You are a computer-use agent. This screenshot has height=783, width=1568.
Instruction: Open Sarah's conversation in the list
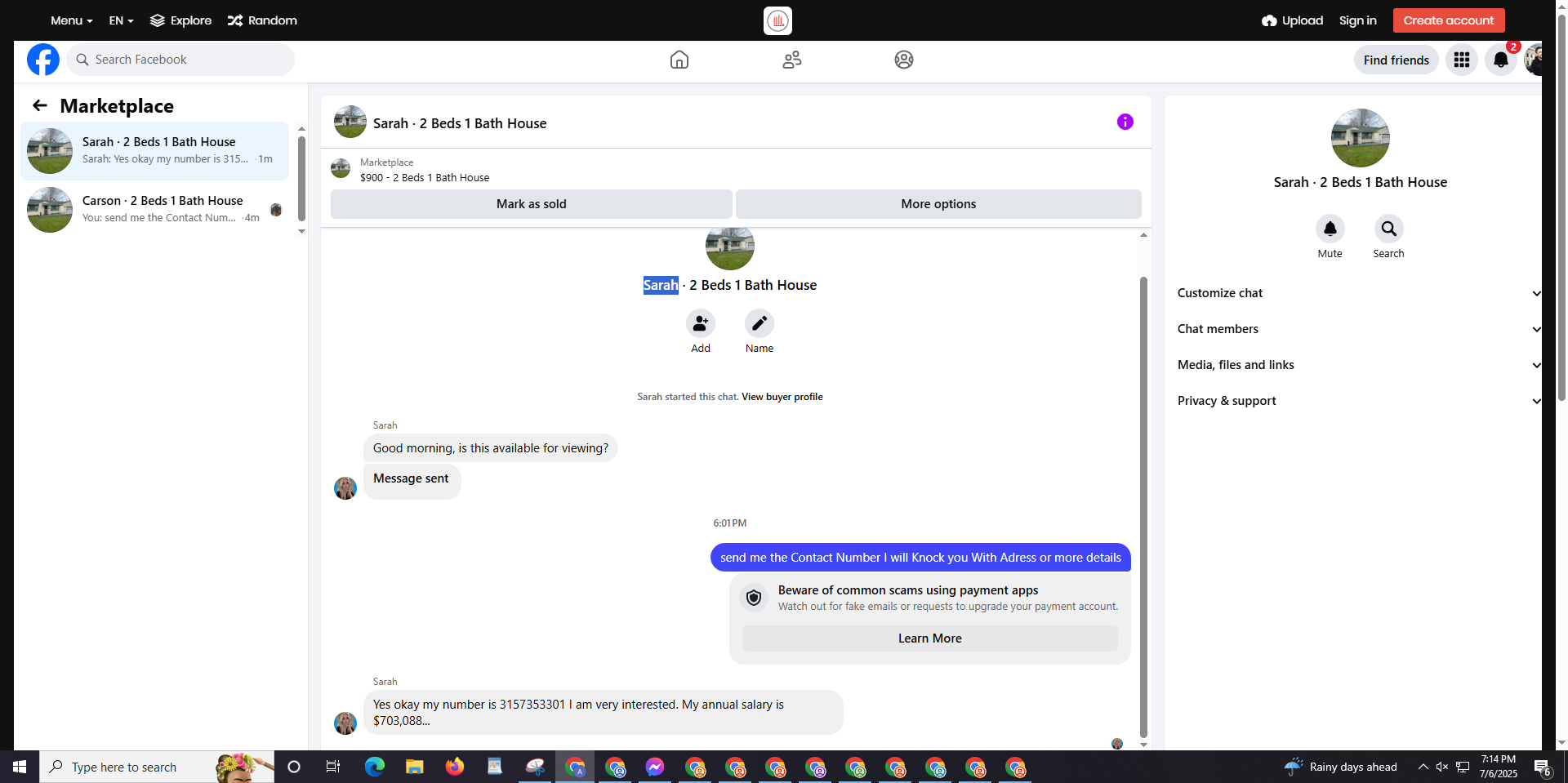[155, 151]
